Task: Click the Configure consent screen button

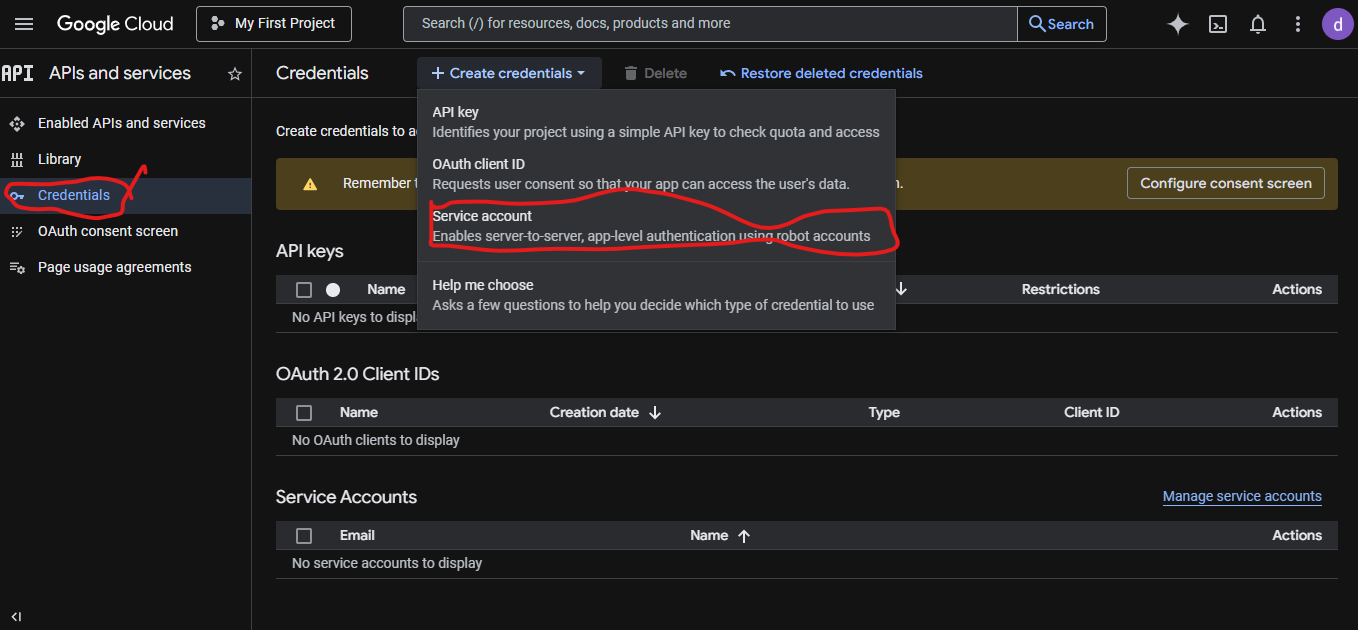Action: coord(1225,183)
